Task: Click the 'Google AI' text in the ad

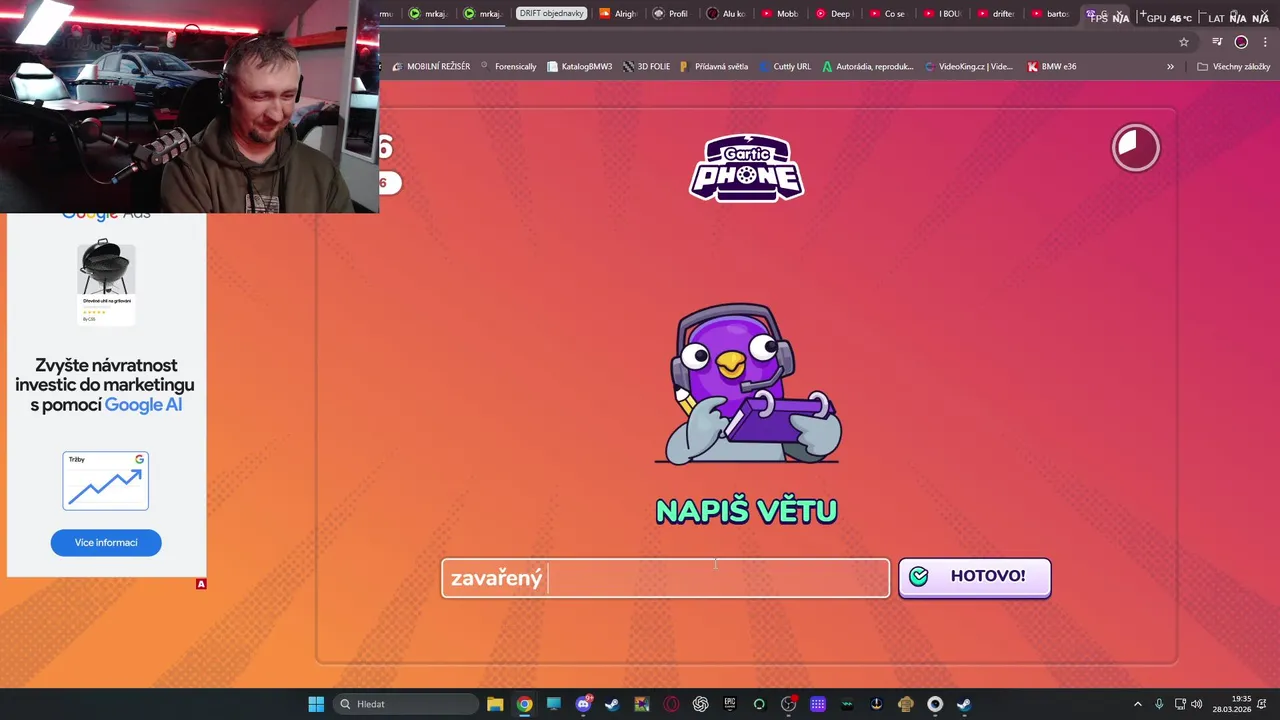Action: coord(143,405)
